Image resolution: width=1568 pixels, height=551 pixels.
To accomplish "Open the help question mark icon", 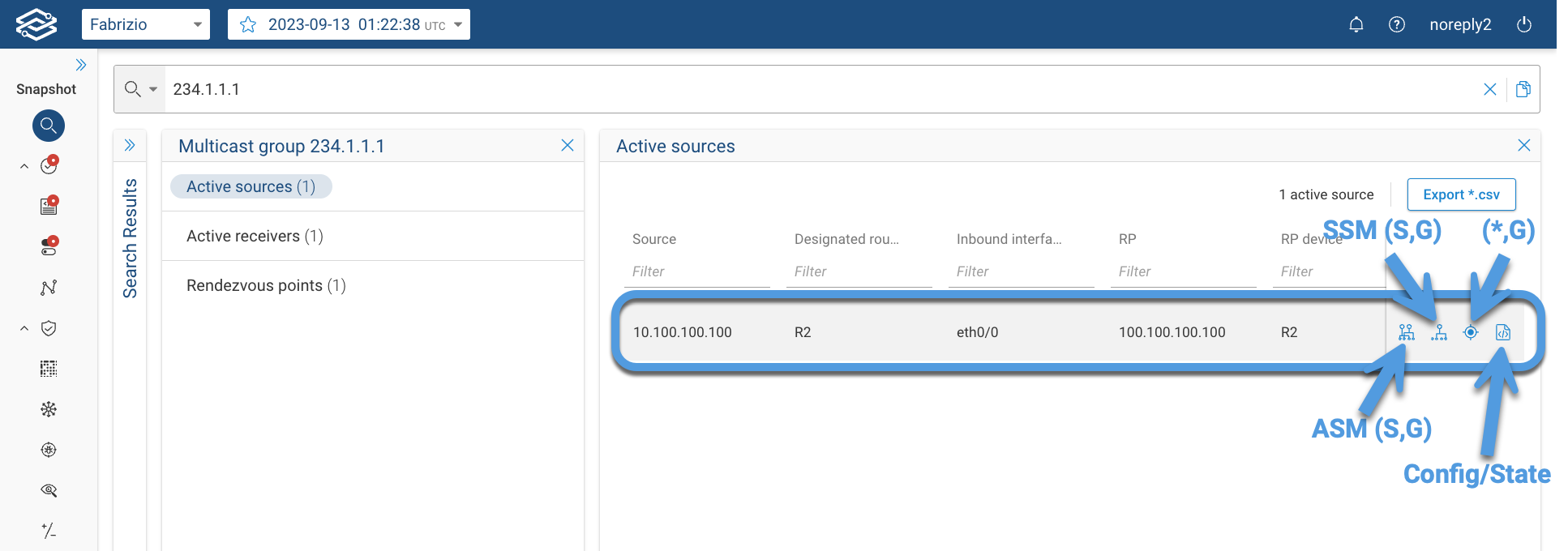I will point(1397,24).
